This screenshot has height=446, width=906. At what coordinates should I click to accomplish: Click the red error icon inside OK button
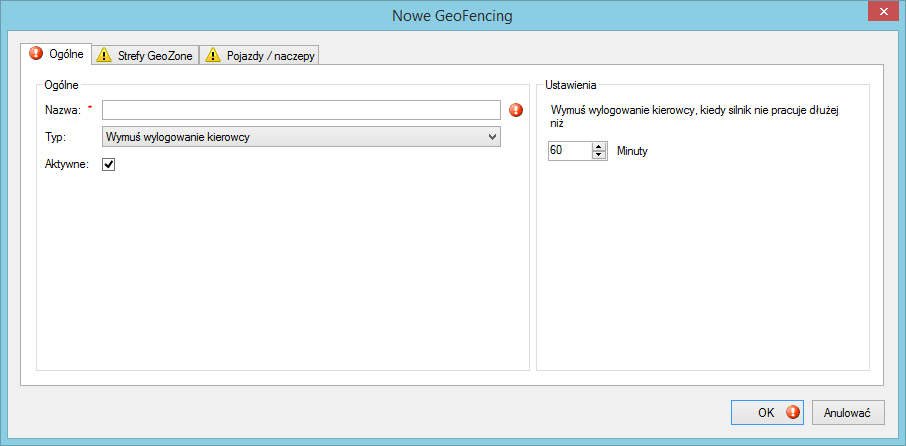(x=793, y=412)
